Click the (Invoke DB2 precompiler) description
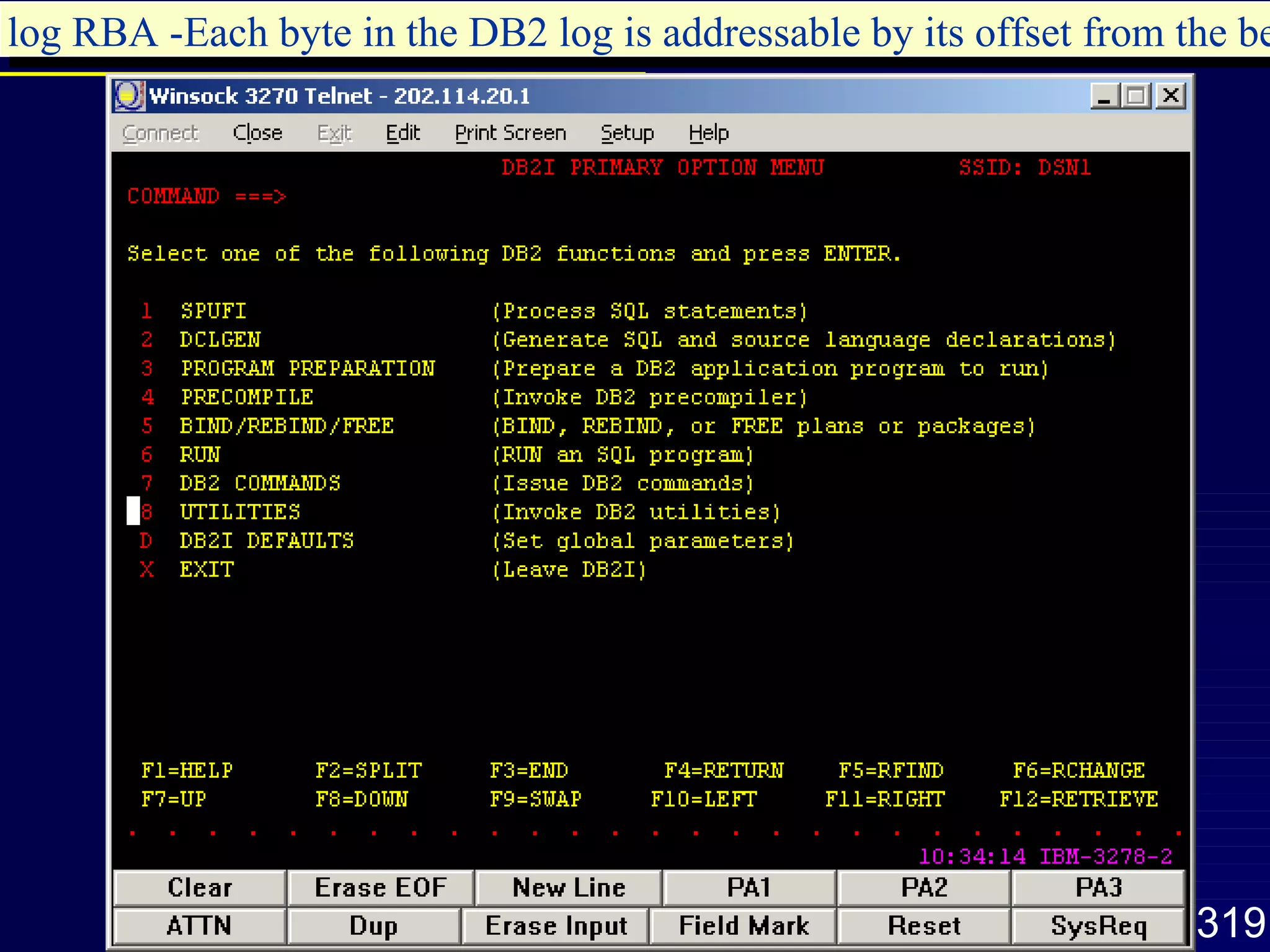The image size is (1270, 952). tap(650, 397)
